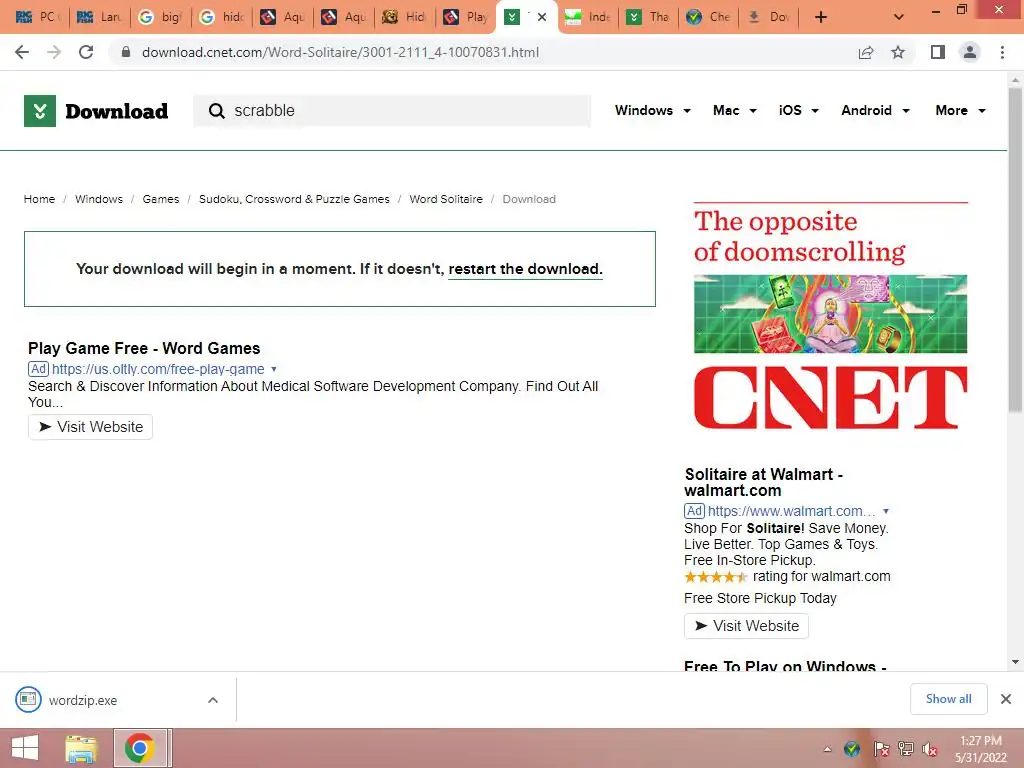Open Word Solitaire breadcrumb
This screenshot has width=1024, height=768.
point(446,199)
